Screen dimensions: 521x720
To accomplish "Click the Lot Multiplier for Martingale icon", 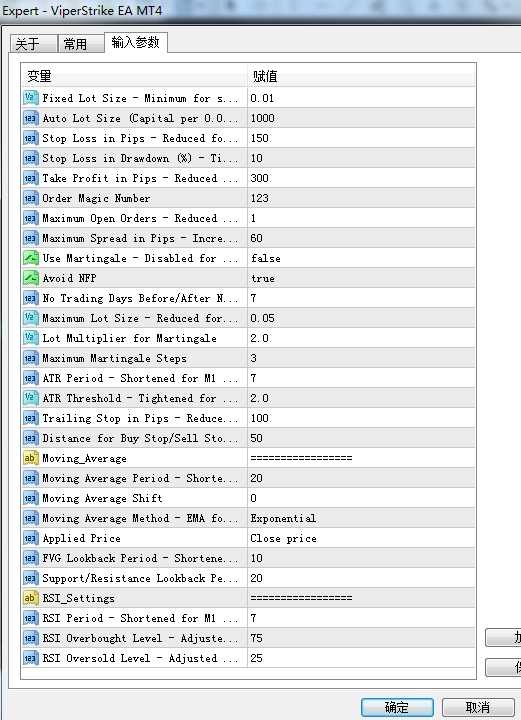I will (x=30, y=338).
